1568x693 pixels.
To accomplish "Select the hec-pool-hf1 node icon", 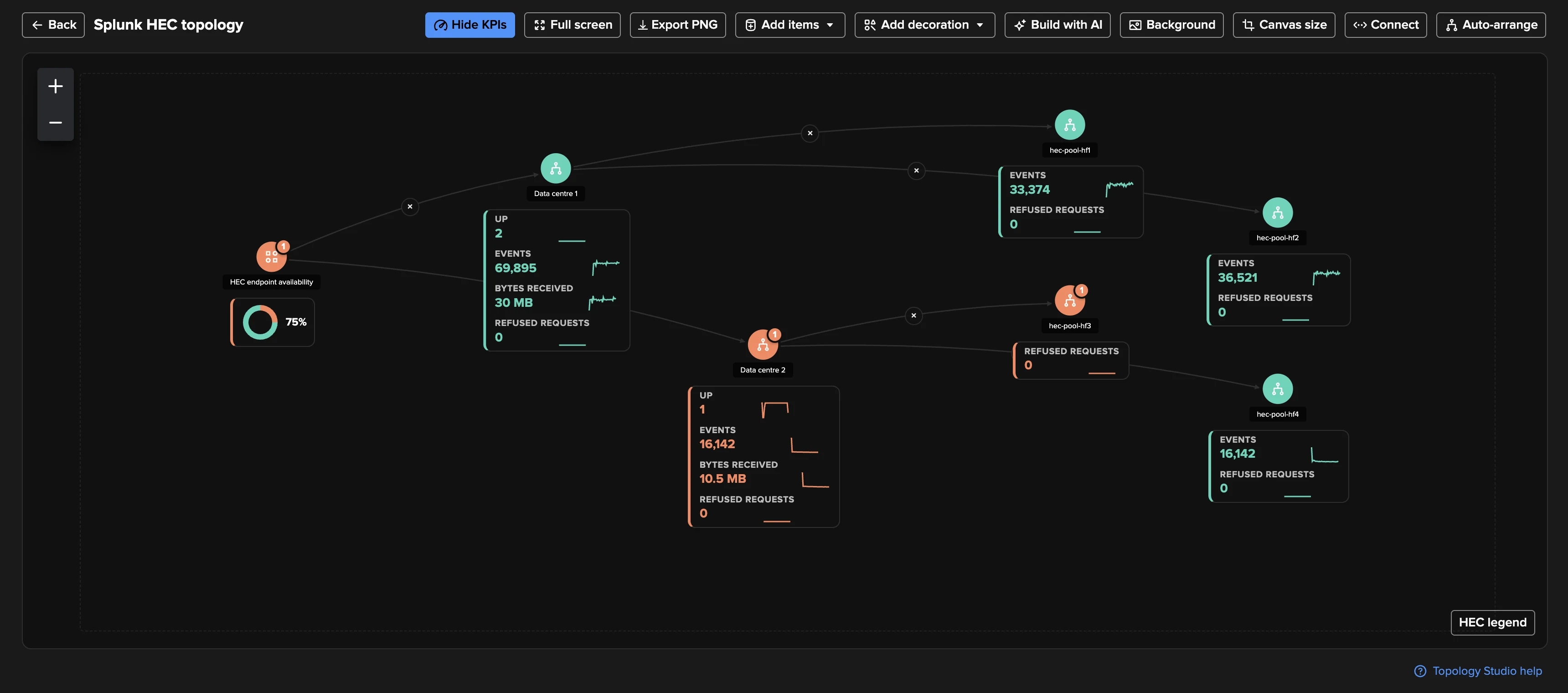I will point(1069,125).
